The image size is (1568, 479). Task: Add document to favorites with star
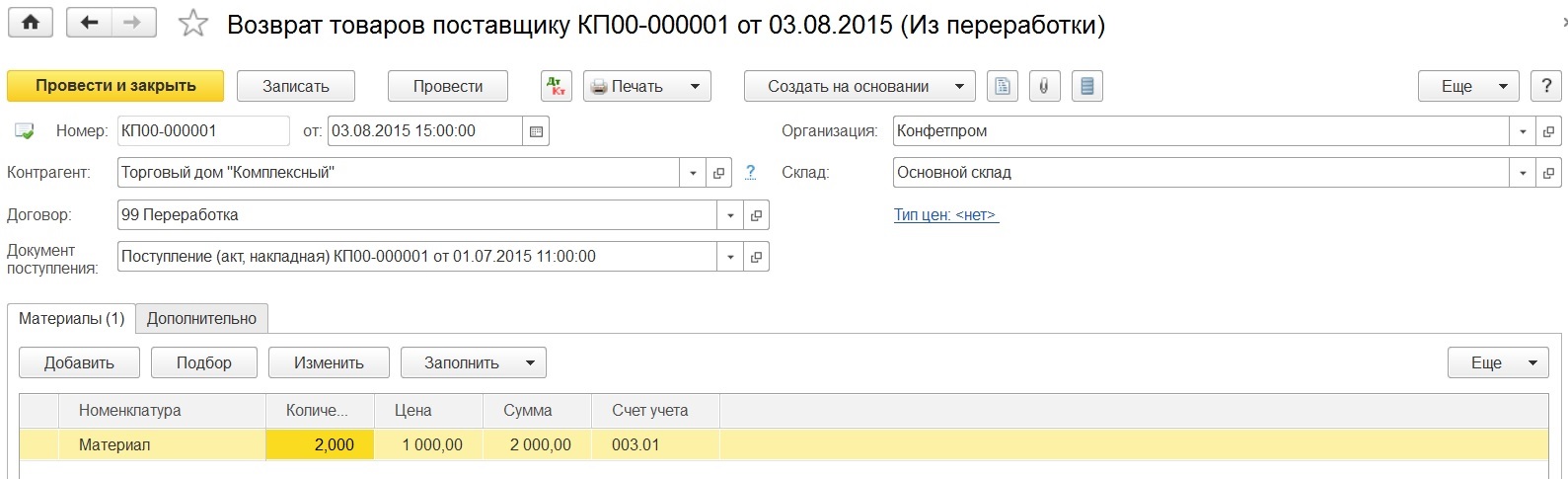pyautogui.click(x=193, y=24)
